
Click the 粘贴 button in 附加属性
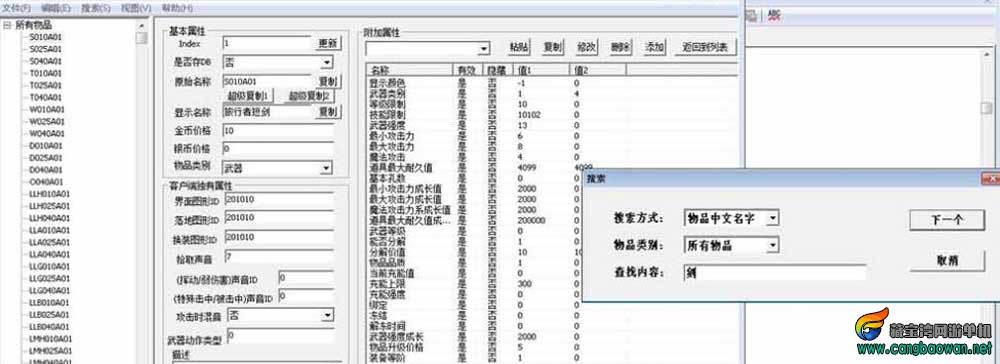tap(519, 47)
